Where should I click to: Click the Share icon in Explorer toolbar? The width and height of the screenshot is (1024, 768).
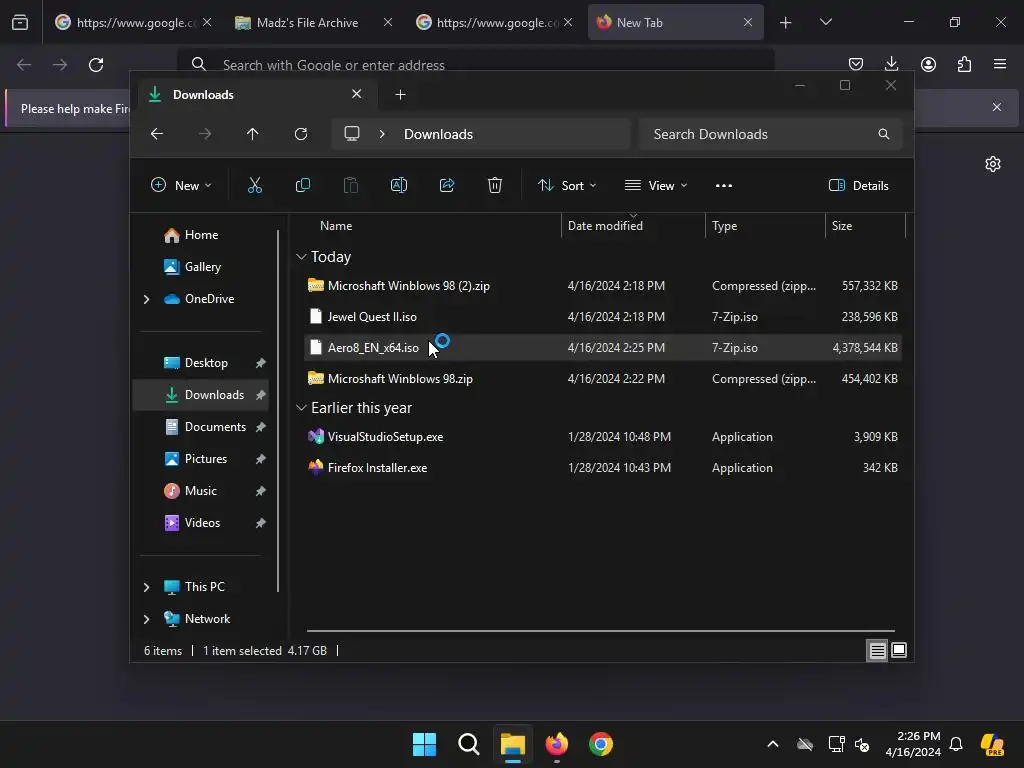[447, 185]
